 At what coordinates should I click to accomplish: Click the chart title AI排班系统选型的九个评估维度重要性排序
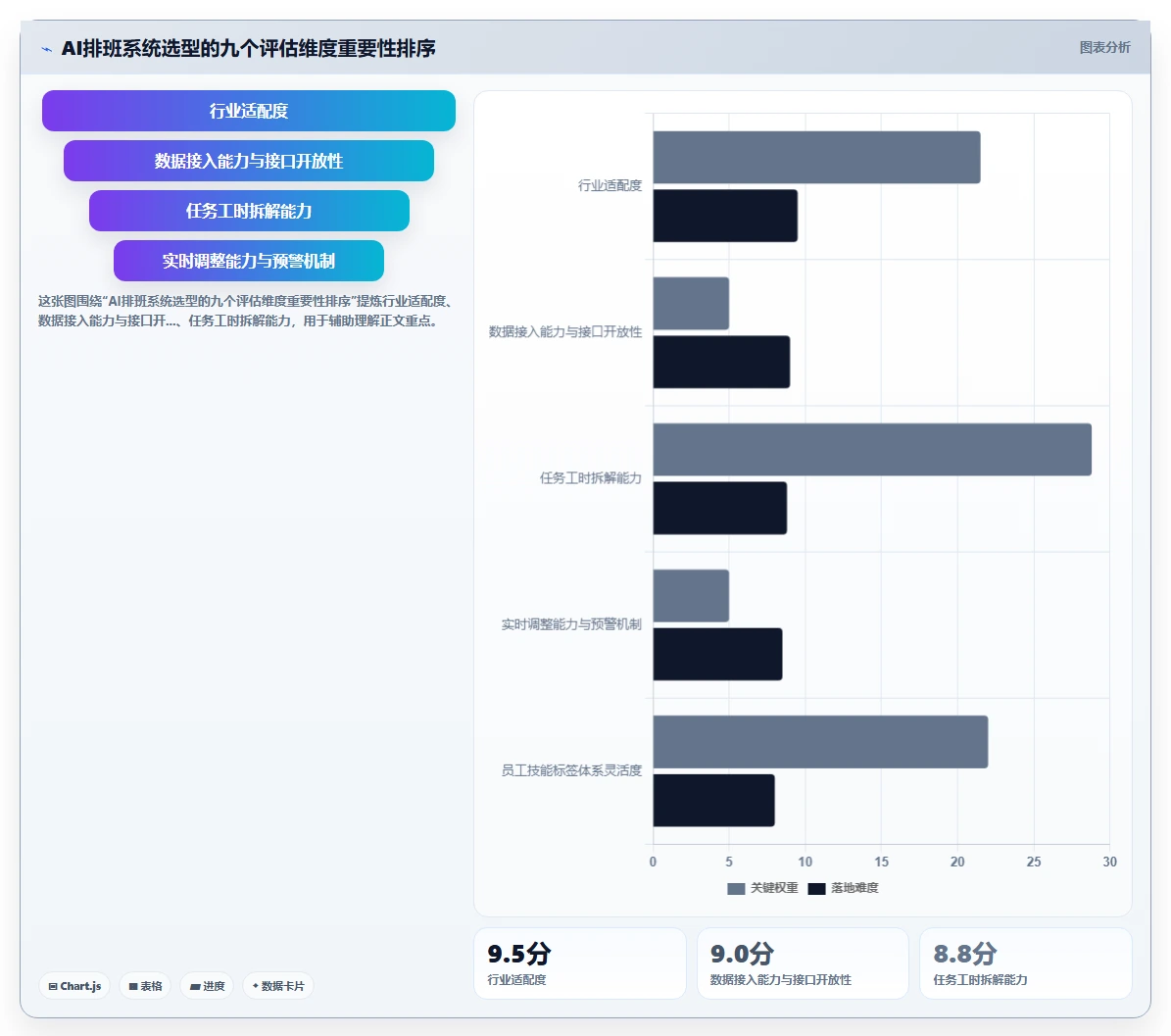(x=248, y=49)
